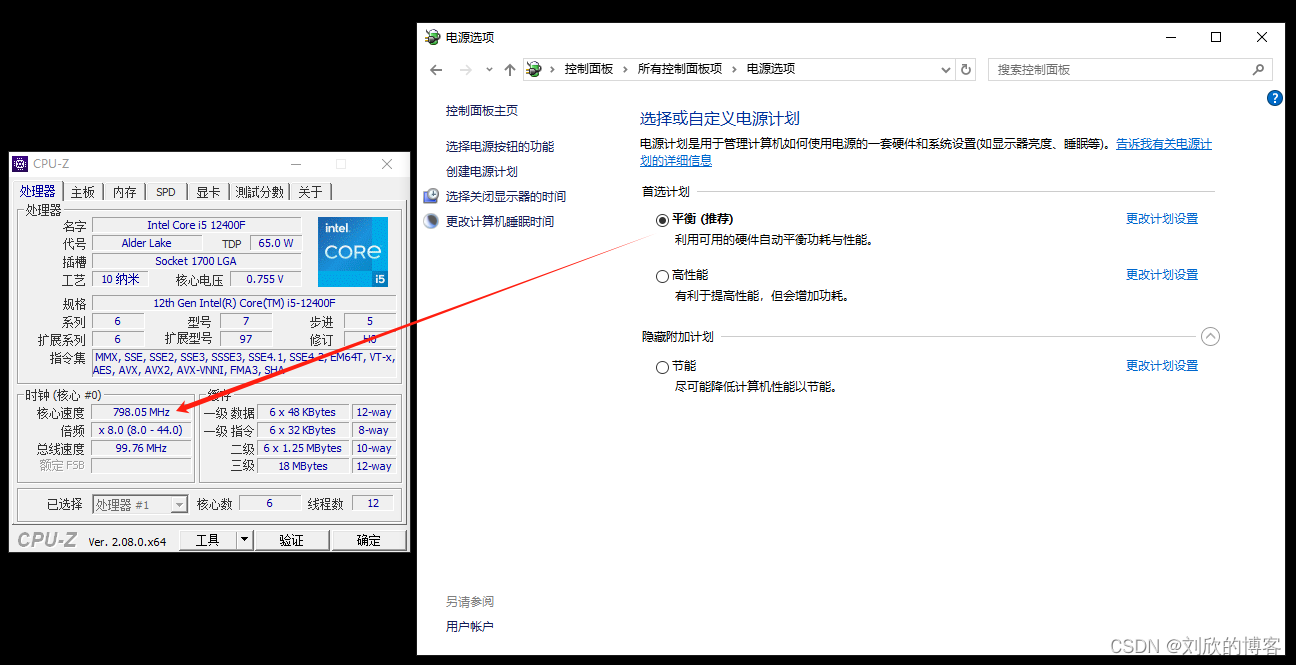Click the refresh button beside address bar
Viewport: 1296px width, 665px height.
click(x=966, y=70)
